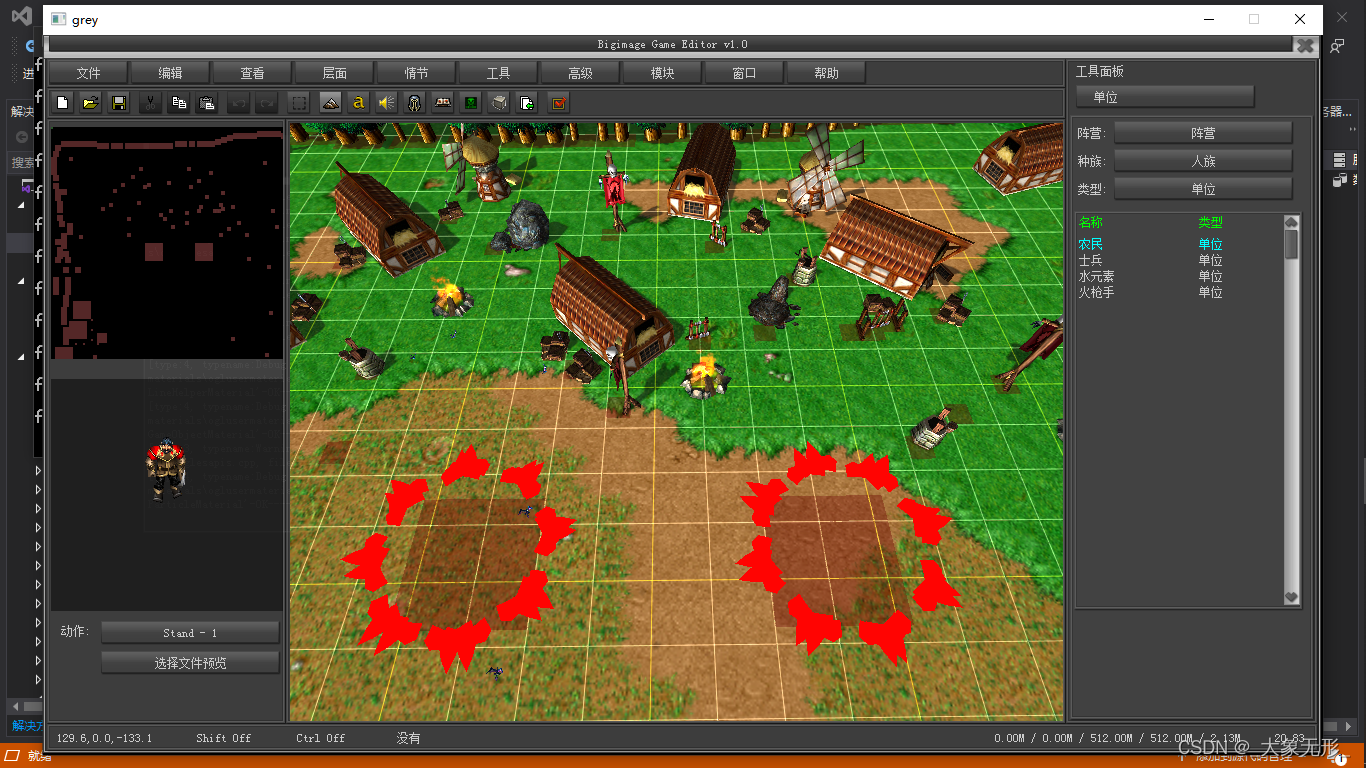The width and height of the screenshot is (1366, 768).
Task: Open the 编辑 menu
Action: tap(171, 73)
